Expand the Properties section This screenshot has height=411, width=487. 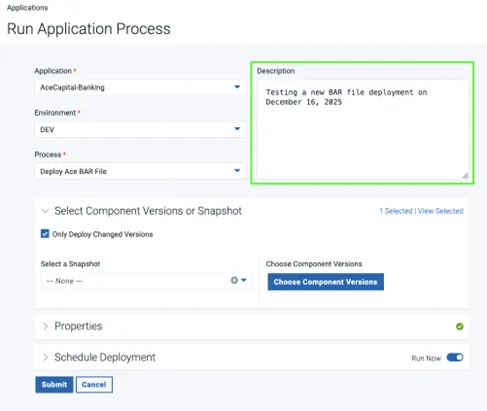pyautogui.click(x=45, y=326)
